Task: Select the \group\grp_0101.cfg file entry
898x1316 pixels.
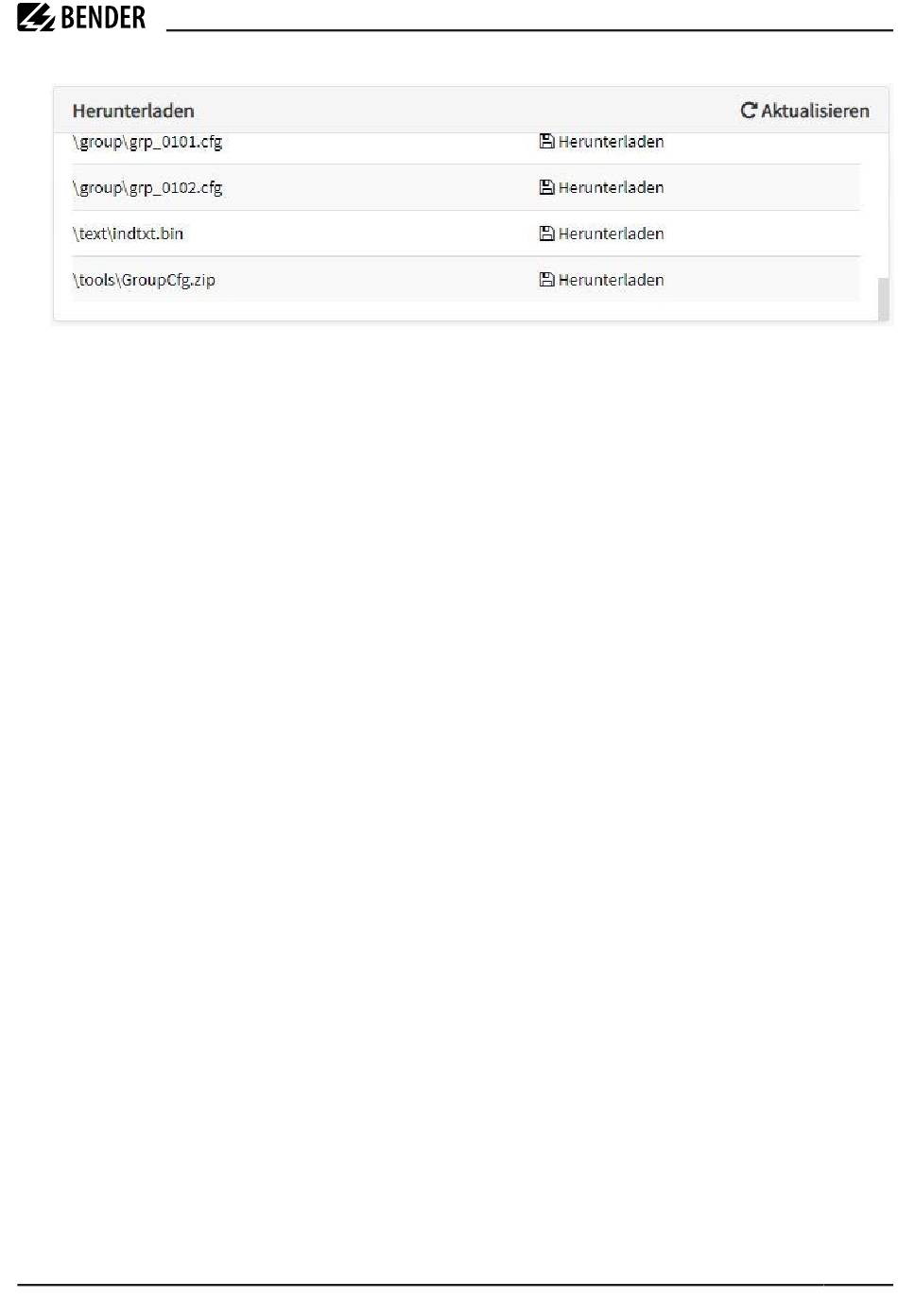Action: [147, 143]
